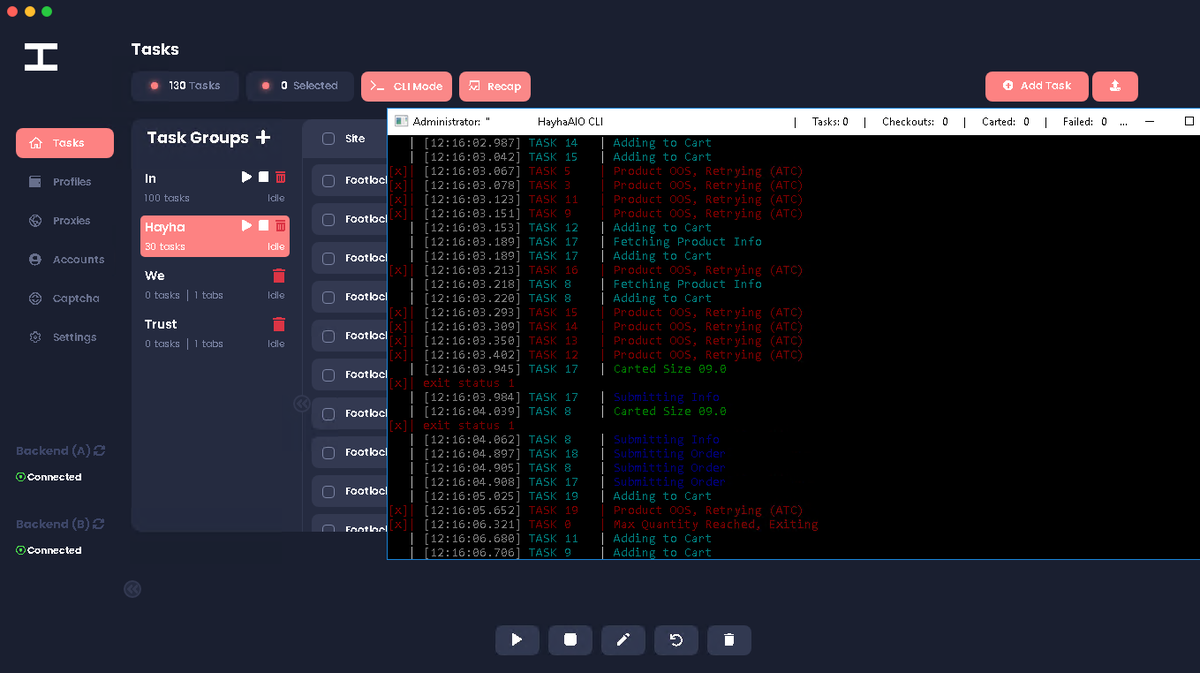Collapse the left navigation sidebar
Image resolution: width=1200 pixels, height=673 pixels.
coord(132,589)
